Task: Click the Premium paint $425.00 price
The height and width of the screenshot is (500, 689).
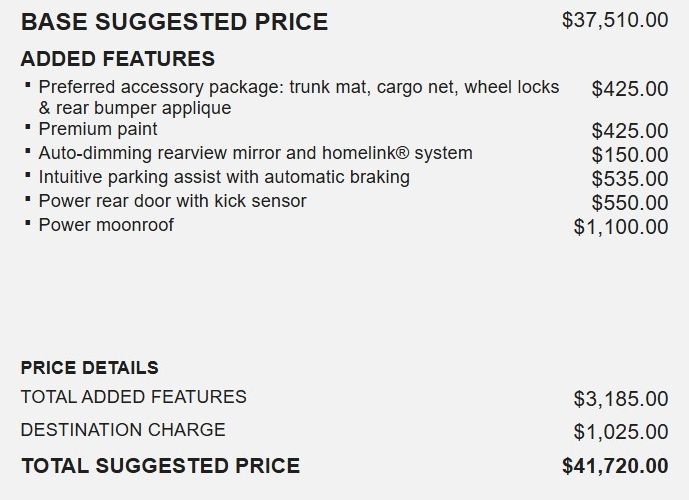Action: [x=630, y=131]
